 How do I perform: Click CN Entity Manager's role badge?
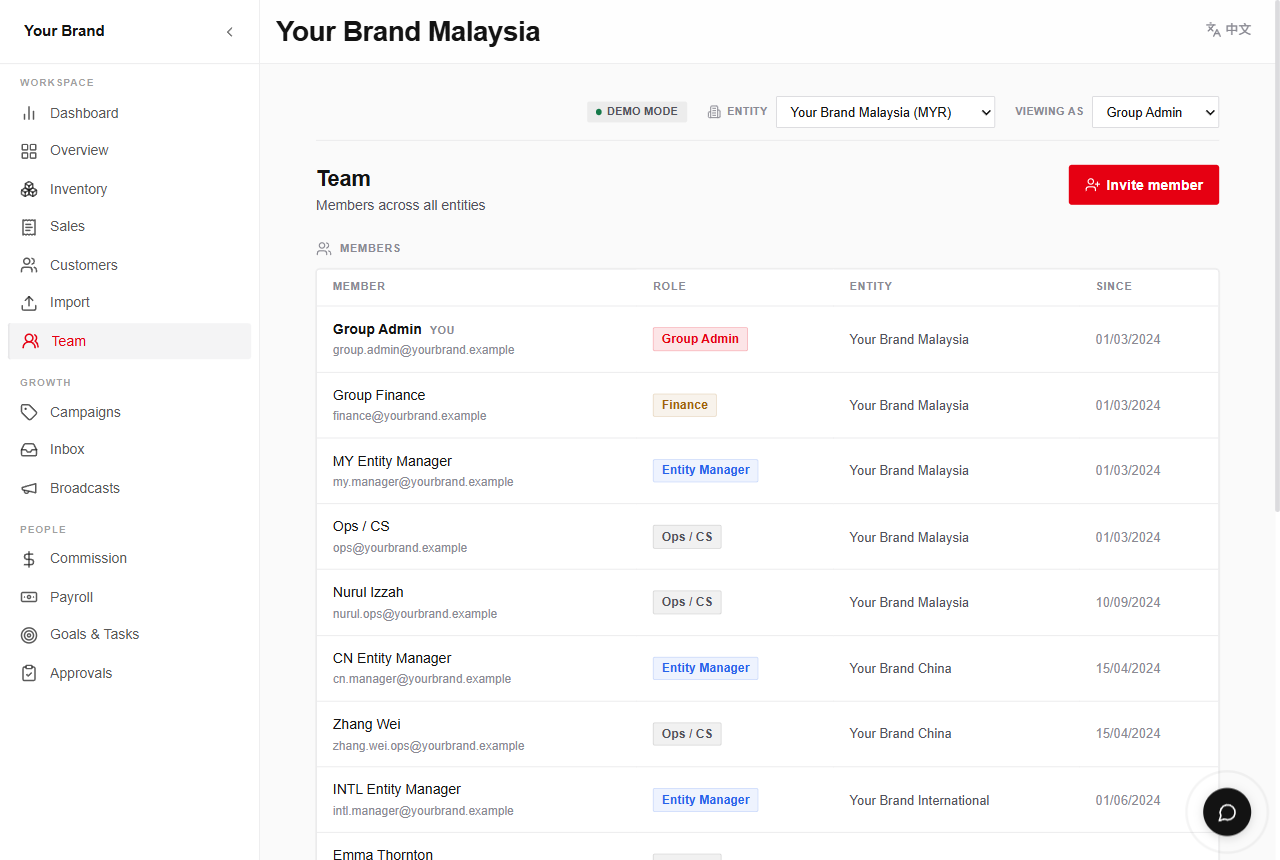[x=705, y=668]
